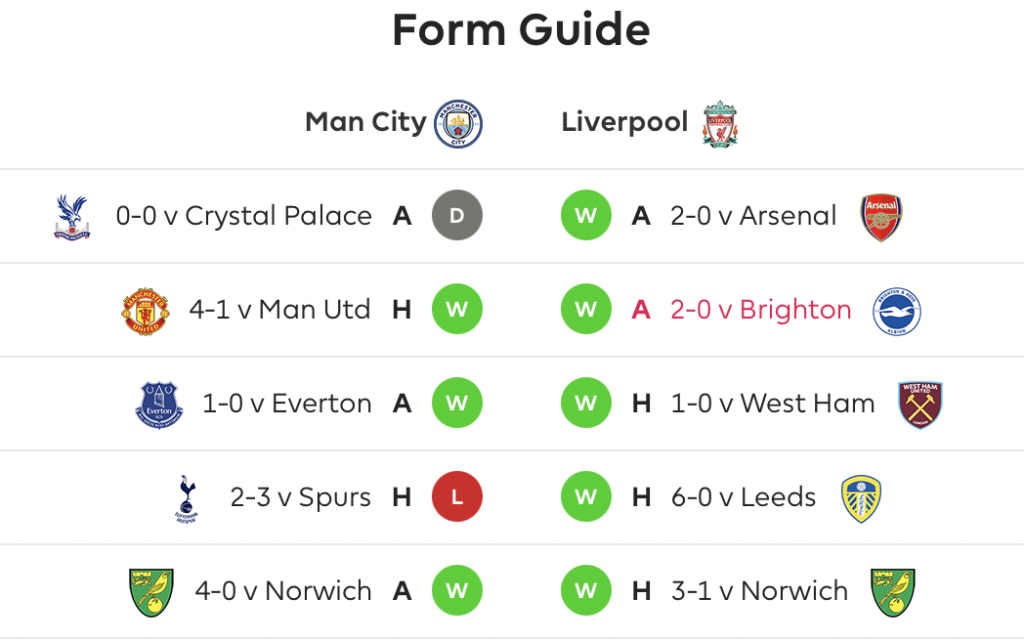Open the Tottenham Spurs cockerel badge
The image size is (1024, 641).
pyautogui.click(x=186, y=499)
